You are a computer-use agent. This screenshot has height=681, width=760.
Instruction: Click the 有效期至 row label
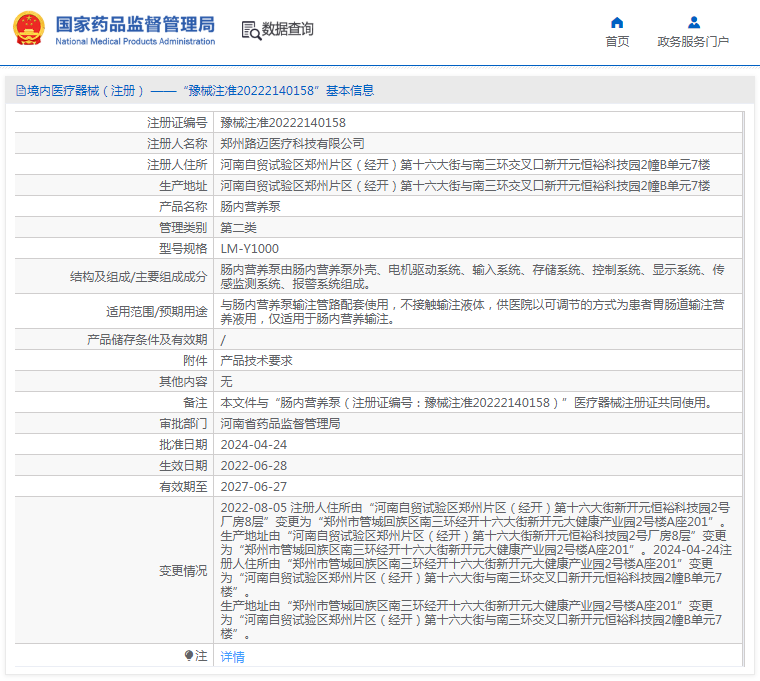183,486
